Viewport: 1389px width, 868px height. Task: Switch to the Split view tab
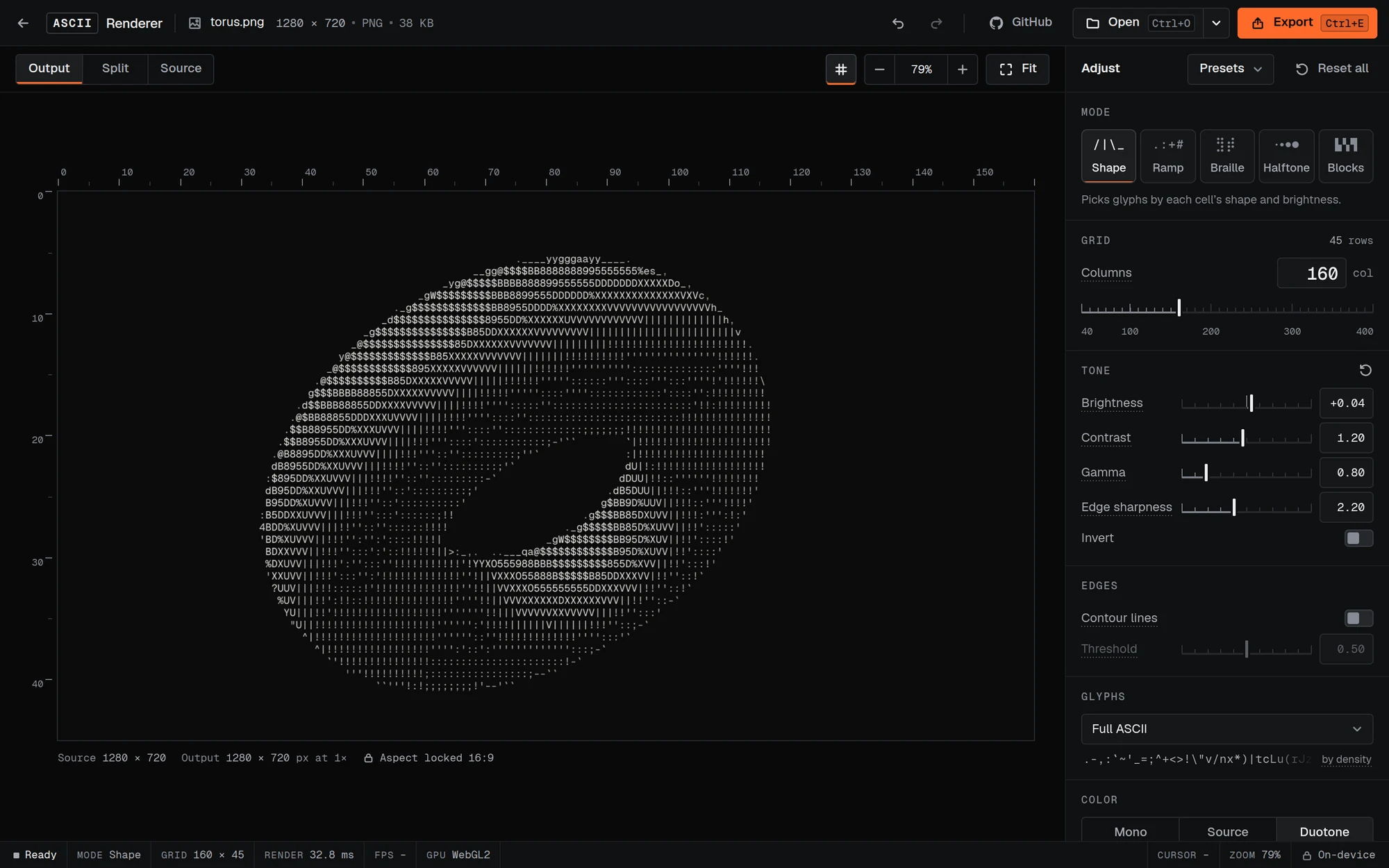point(115,69)
